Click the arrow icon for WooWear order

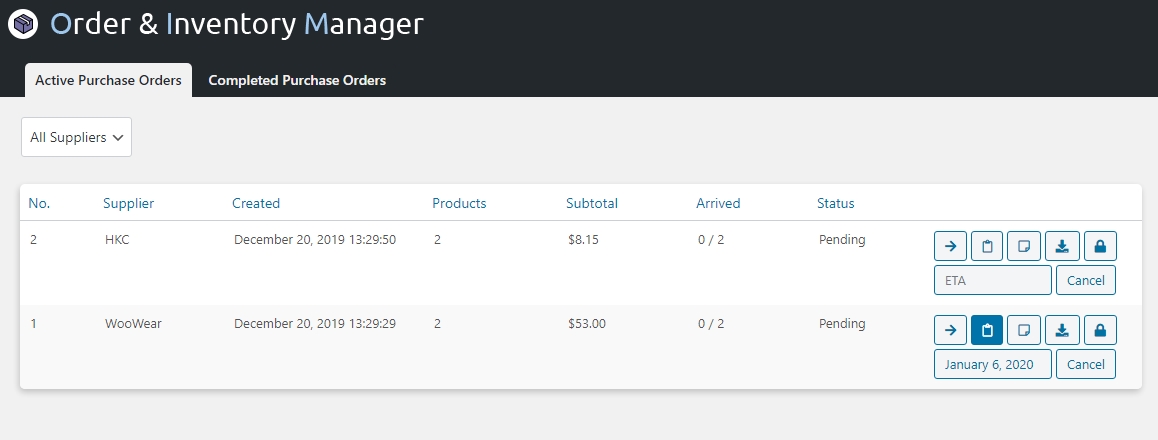point(950,330)
